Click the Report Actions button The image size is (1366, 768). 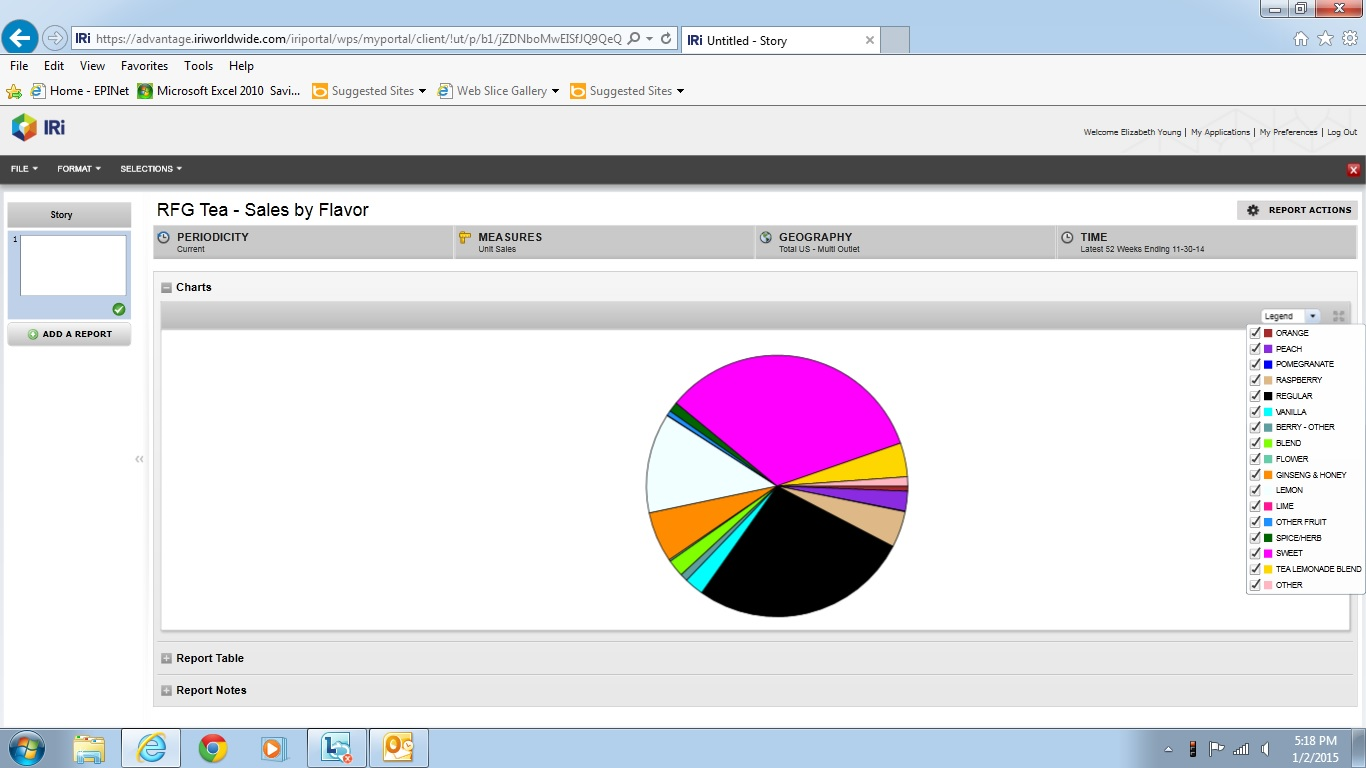(1298, 210)
